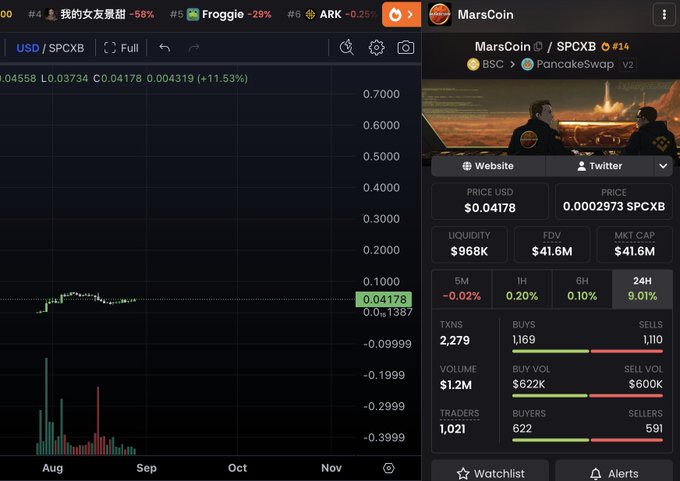The height and width of the screenshot is (481, 680).
Task: Click the green 0.04178 current price label
Action: [384, 299]
